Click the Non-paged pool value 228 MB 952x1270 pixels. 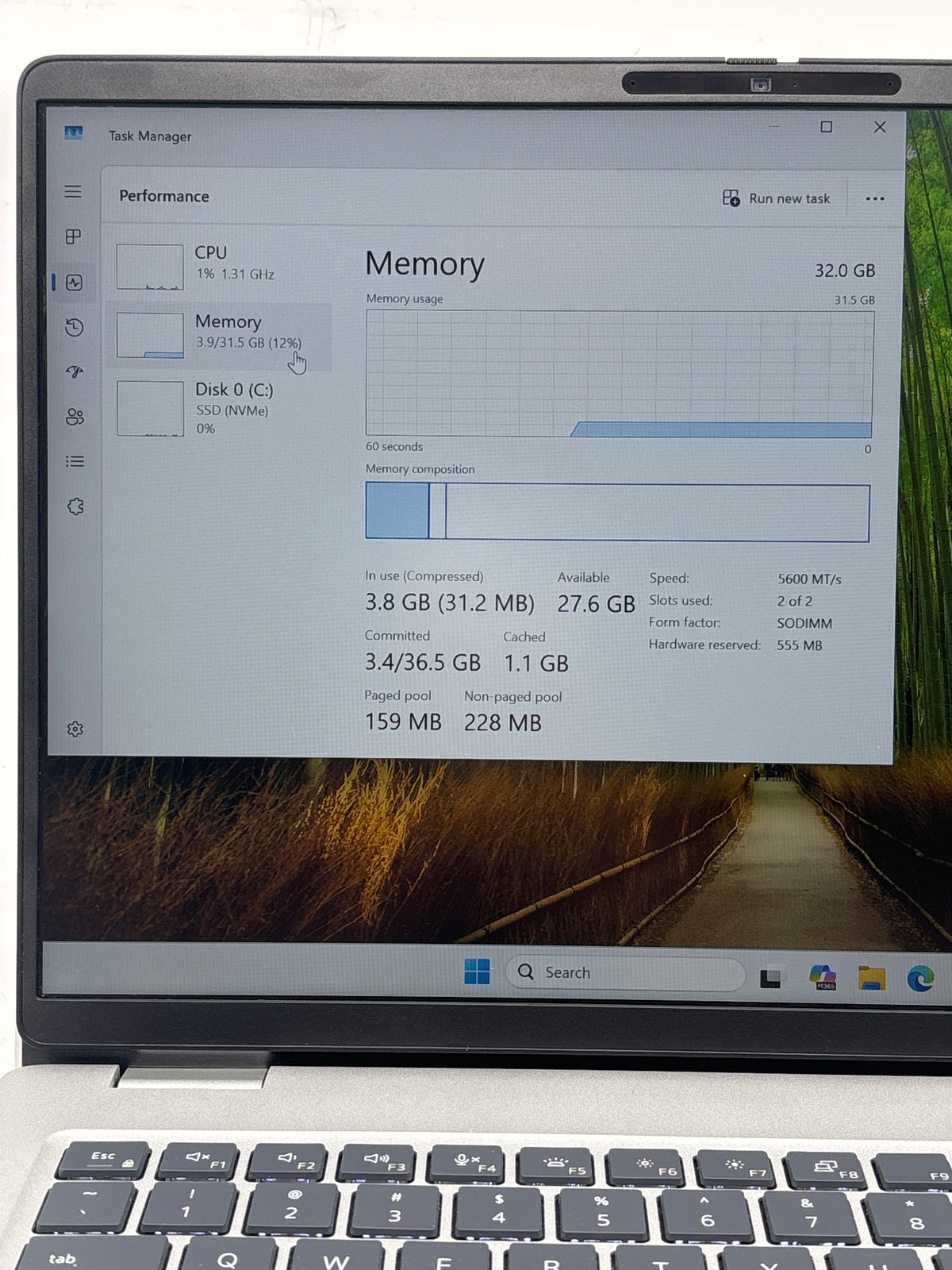[x=503, y=722]
